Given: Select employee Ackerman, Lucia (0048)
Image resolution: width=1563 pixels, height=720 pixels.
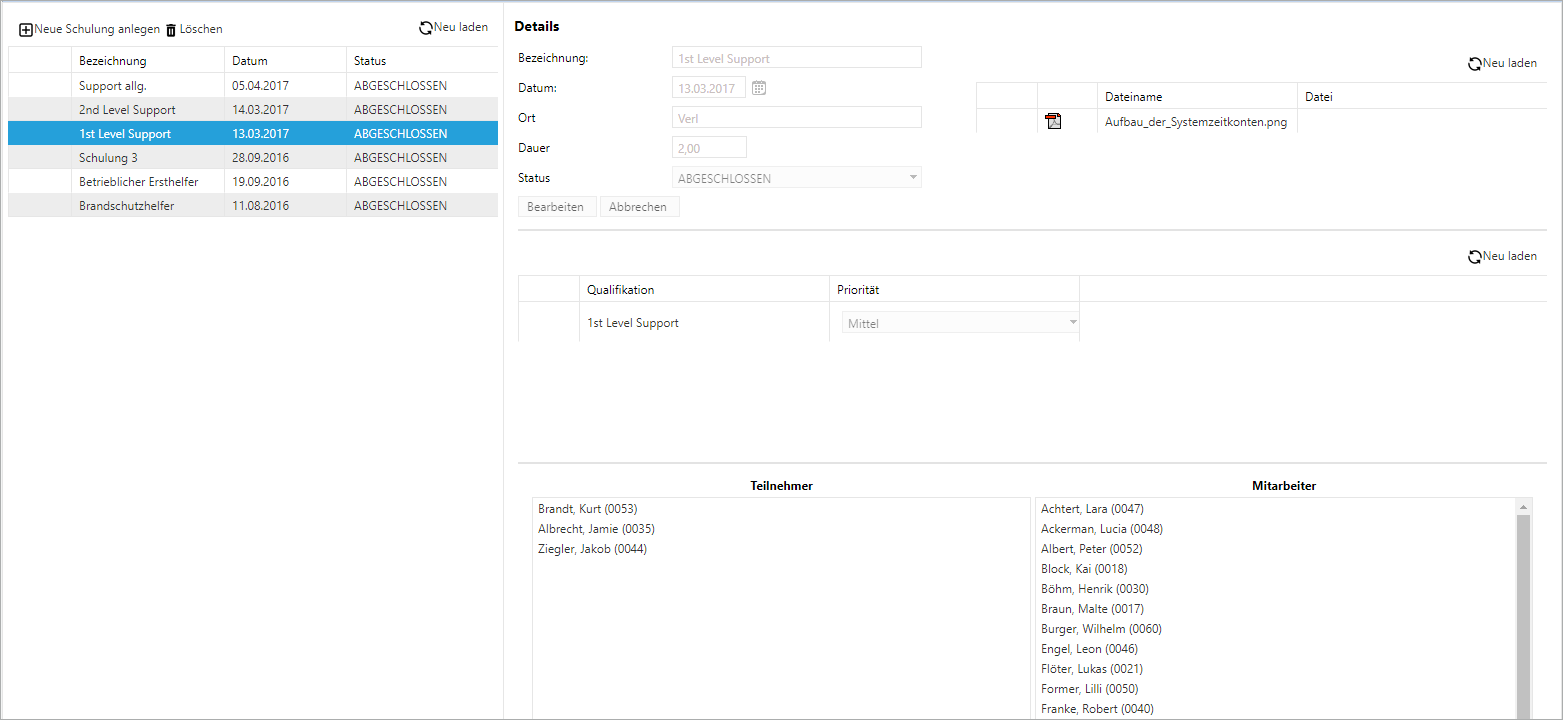Looking at the screenshot, I should [1102, 529].
